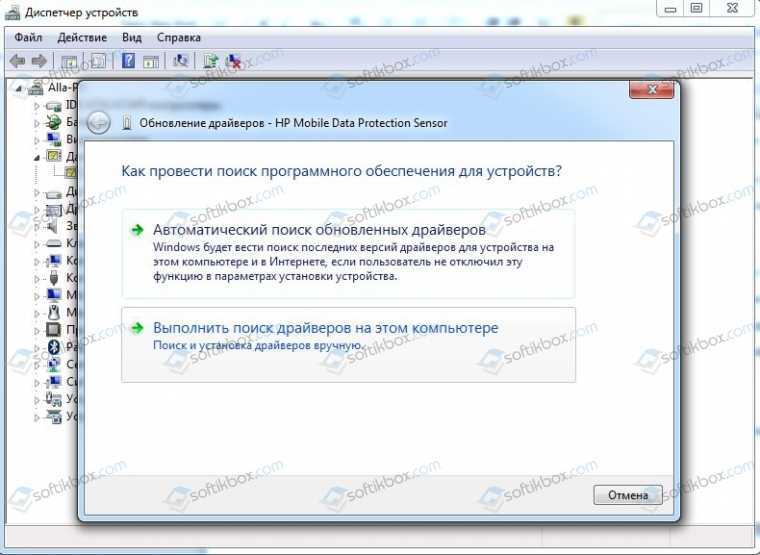760x555 pixels.
Task: Collapse the expanded yellow question-mark category arrow
Action: [x=36, y=157]
